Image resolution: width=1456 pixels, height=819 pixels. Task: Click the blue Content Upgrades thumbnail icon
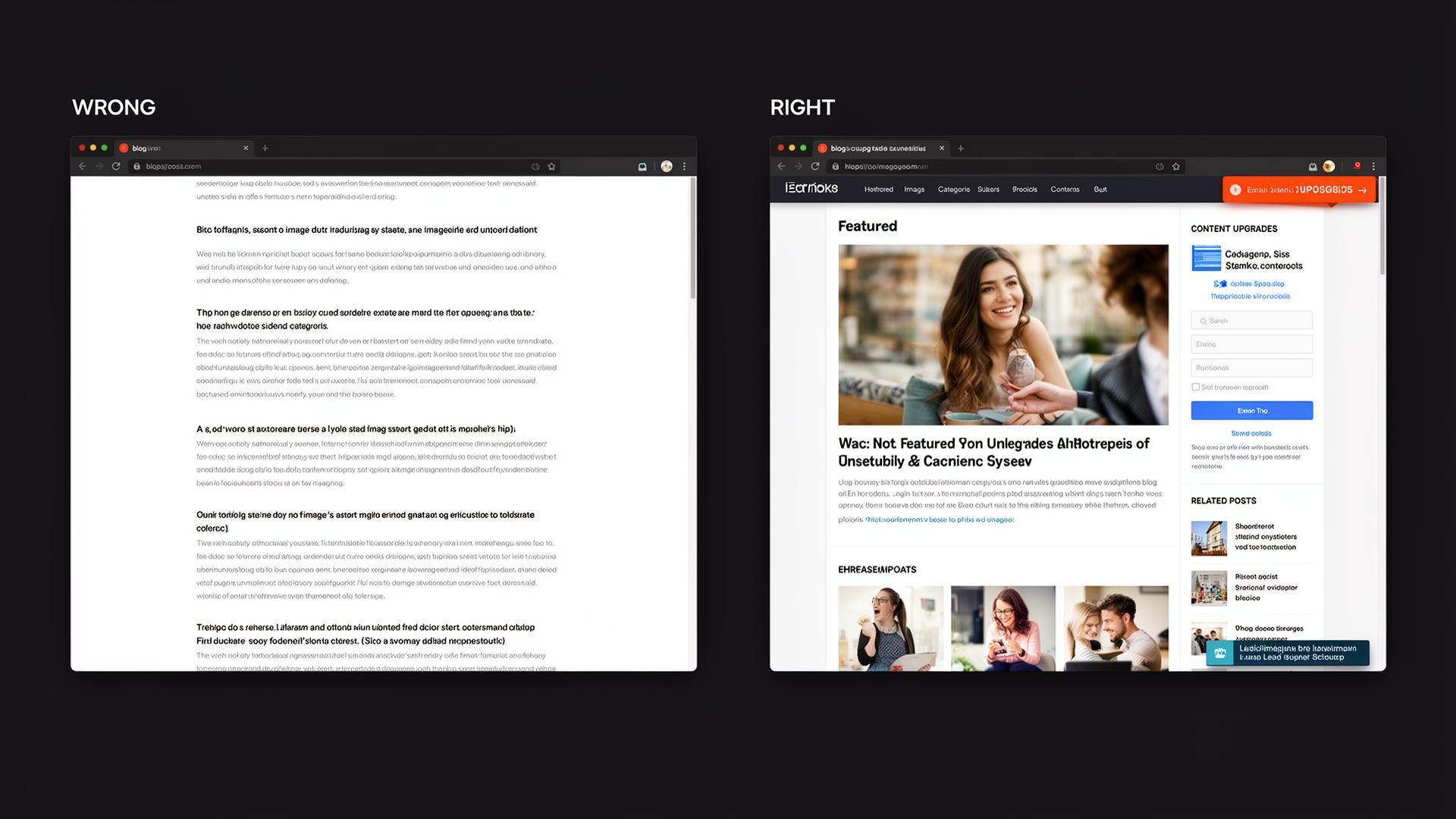[x=1206, y=258]
